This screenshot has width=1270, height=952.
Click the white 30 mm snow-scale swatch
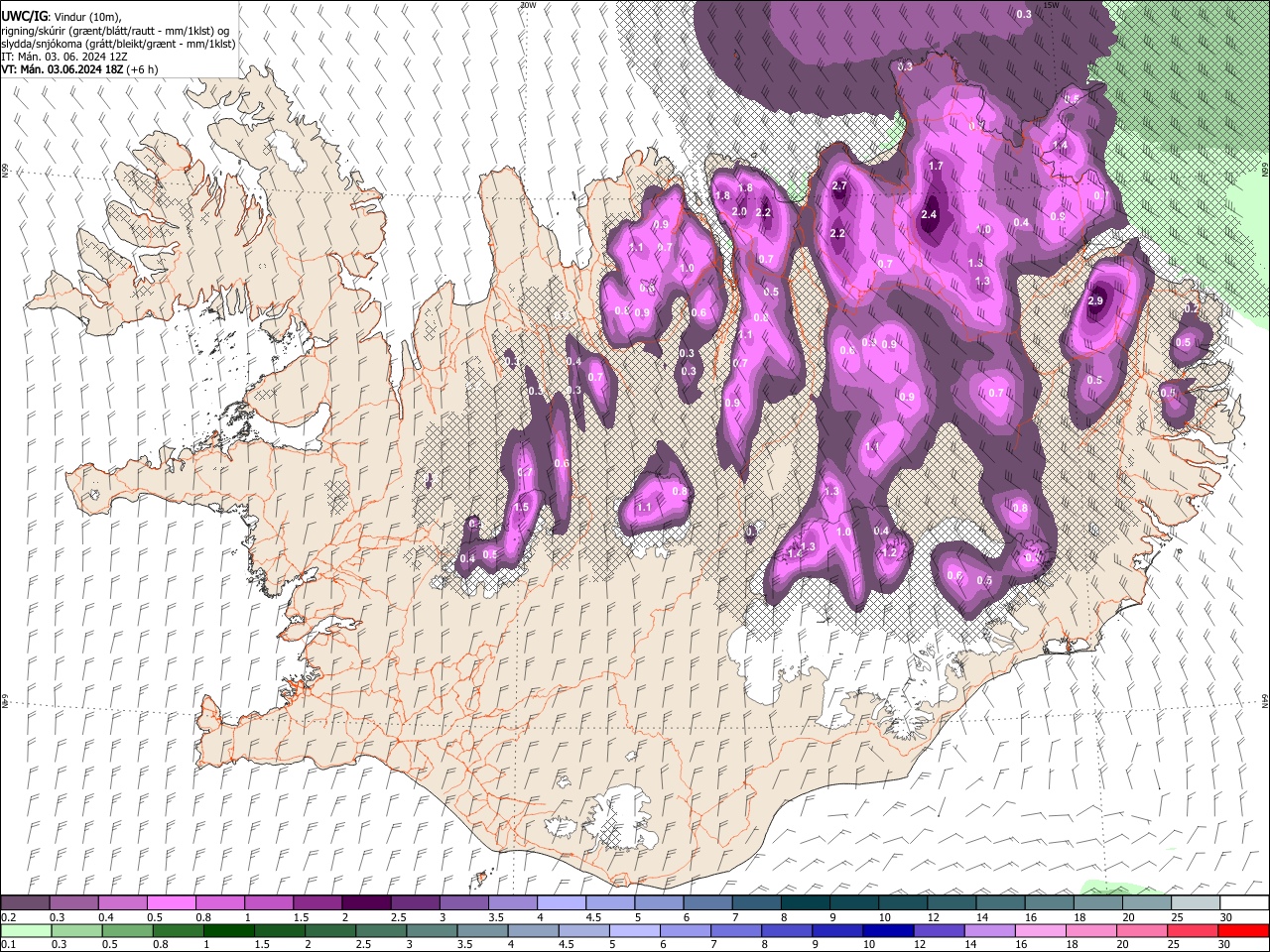[x=1243, y=903]
